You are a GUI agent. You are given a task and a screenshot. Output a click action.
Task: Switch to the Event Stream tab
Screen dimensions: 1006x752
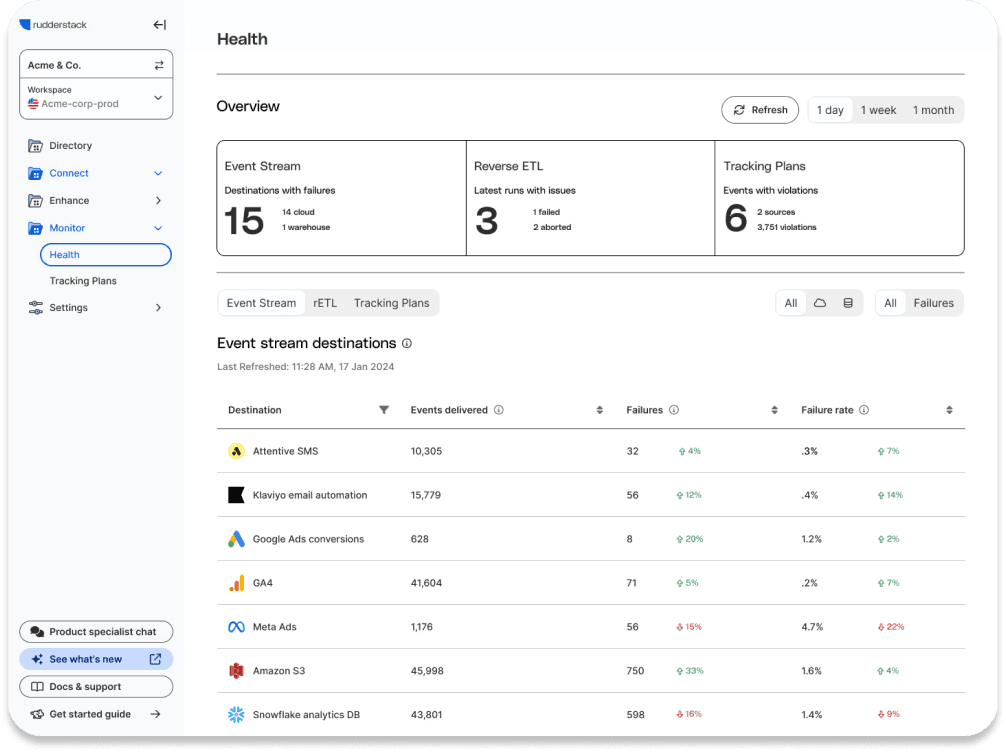(x=261, y=303)
